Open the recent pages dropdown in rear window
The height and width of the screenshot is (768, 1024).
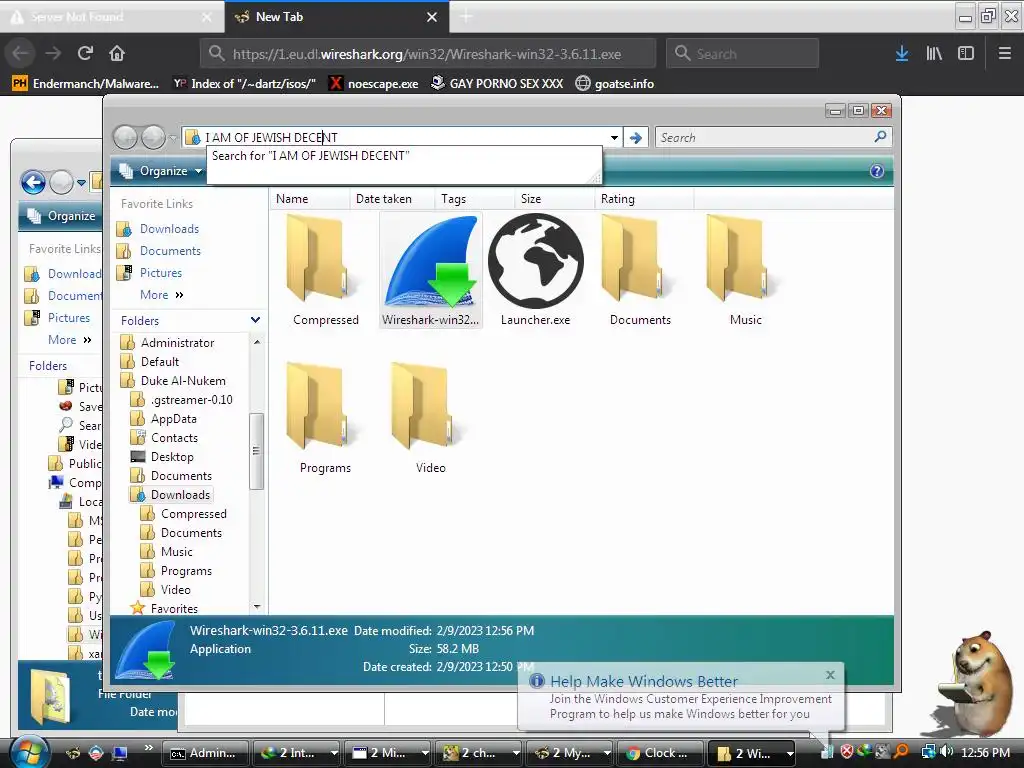(82, 183)
